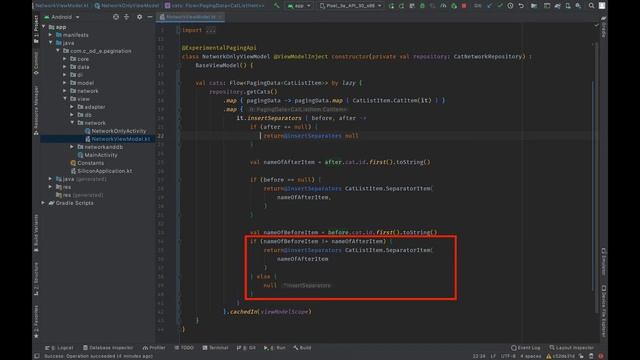
Task: Open the Logcat tool window
Action: tap(59, 348)
